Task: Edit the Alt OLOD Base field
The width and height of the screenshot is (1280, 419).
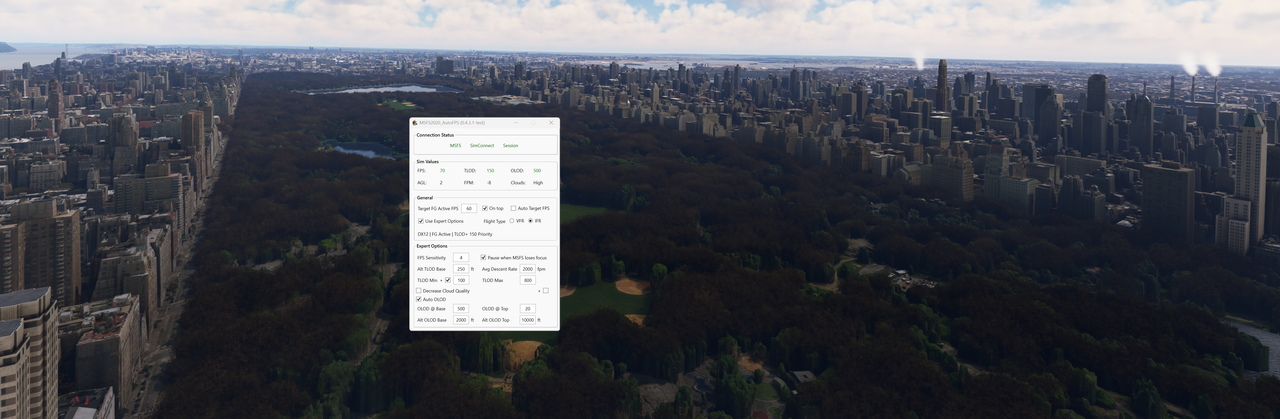Action: pos(461,320)
